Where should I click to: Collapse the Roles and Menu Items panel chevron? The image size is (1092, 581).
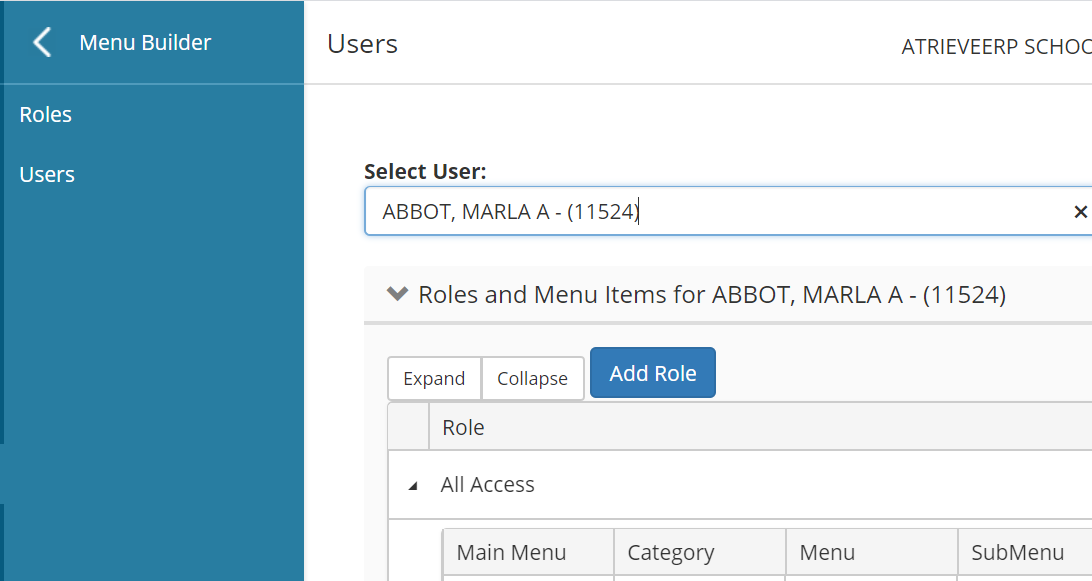(x=397, y=294)
